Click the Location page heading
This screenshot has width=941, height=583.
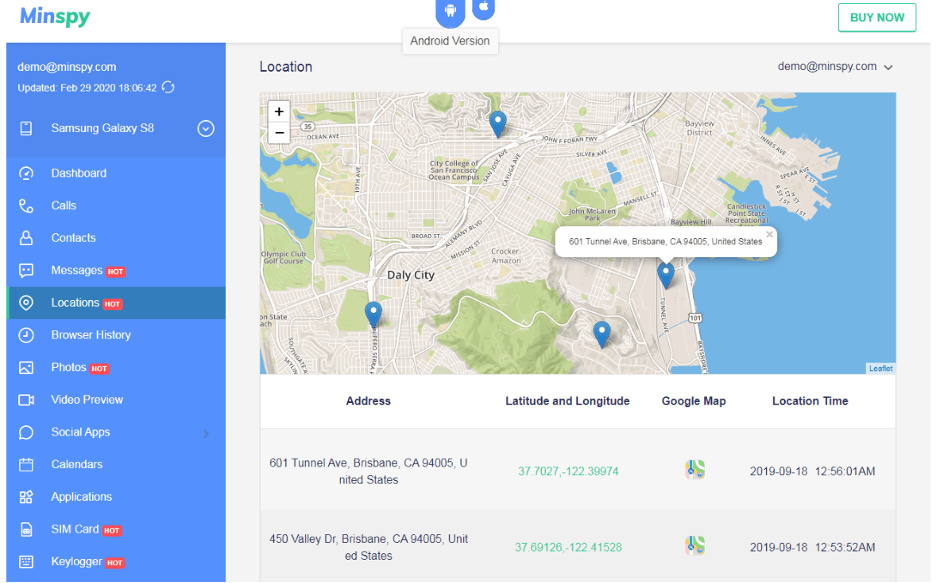point(286,67)
